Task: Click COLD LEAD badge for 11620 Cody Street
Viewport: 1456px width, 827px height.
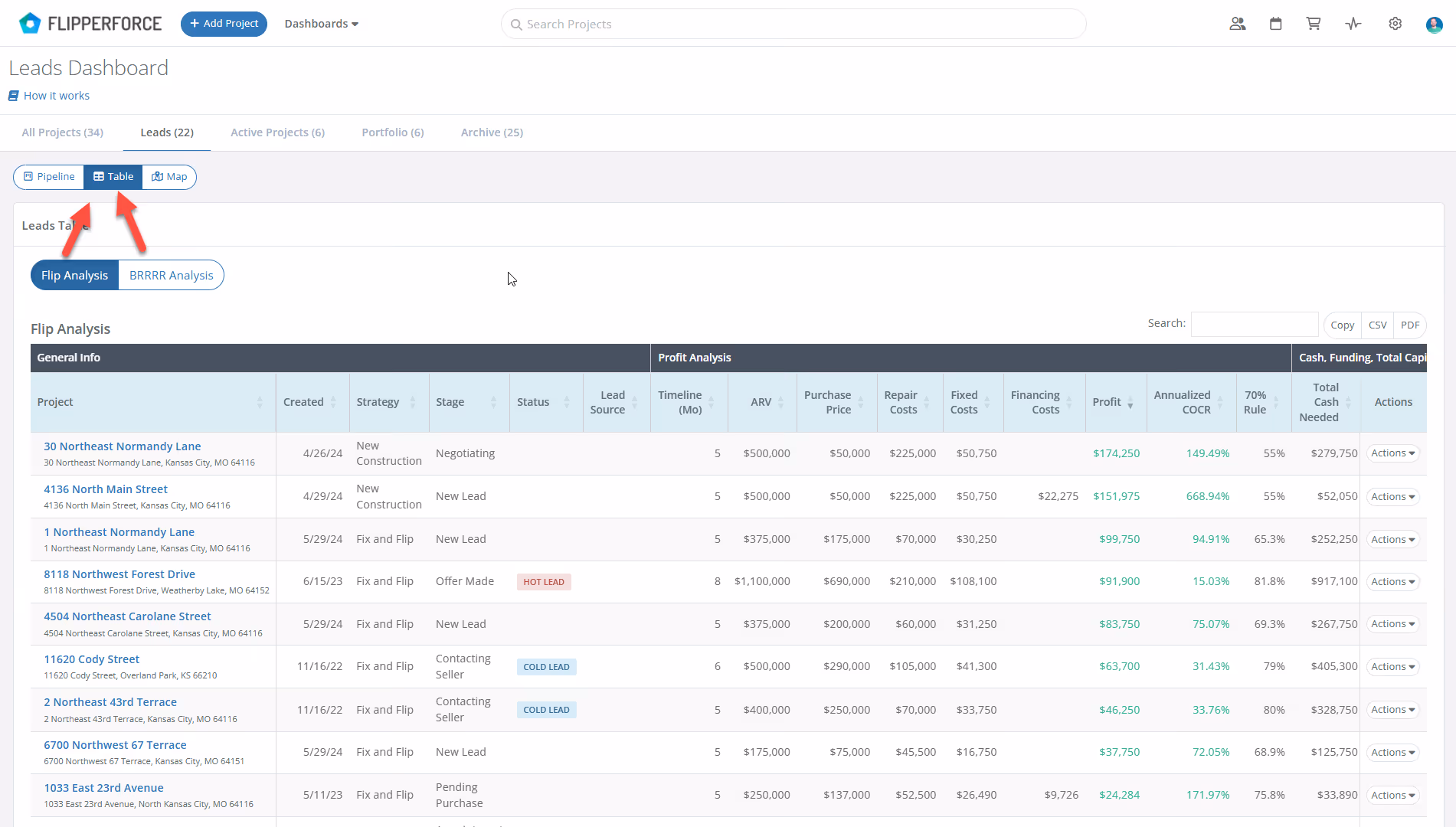Action: [547, 667]
